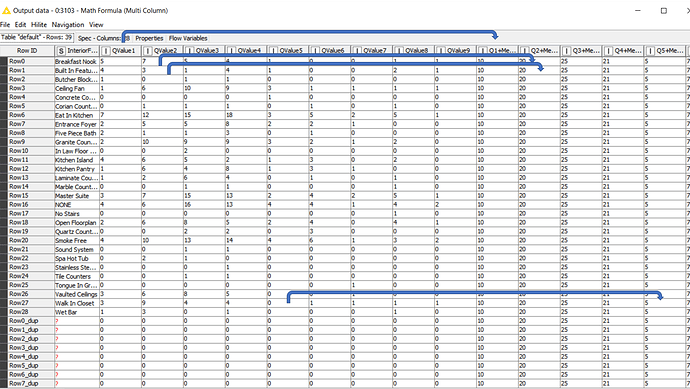Viewport: 690px width, 389px height.
Task: Click the integer type icon of Q3+Me column
Action: coord(566,51)
